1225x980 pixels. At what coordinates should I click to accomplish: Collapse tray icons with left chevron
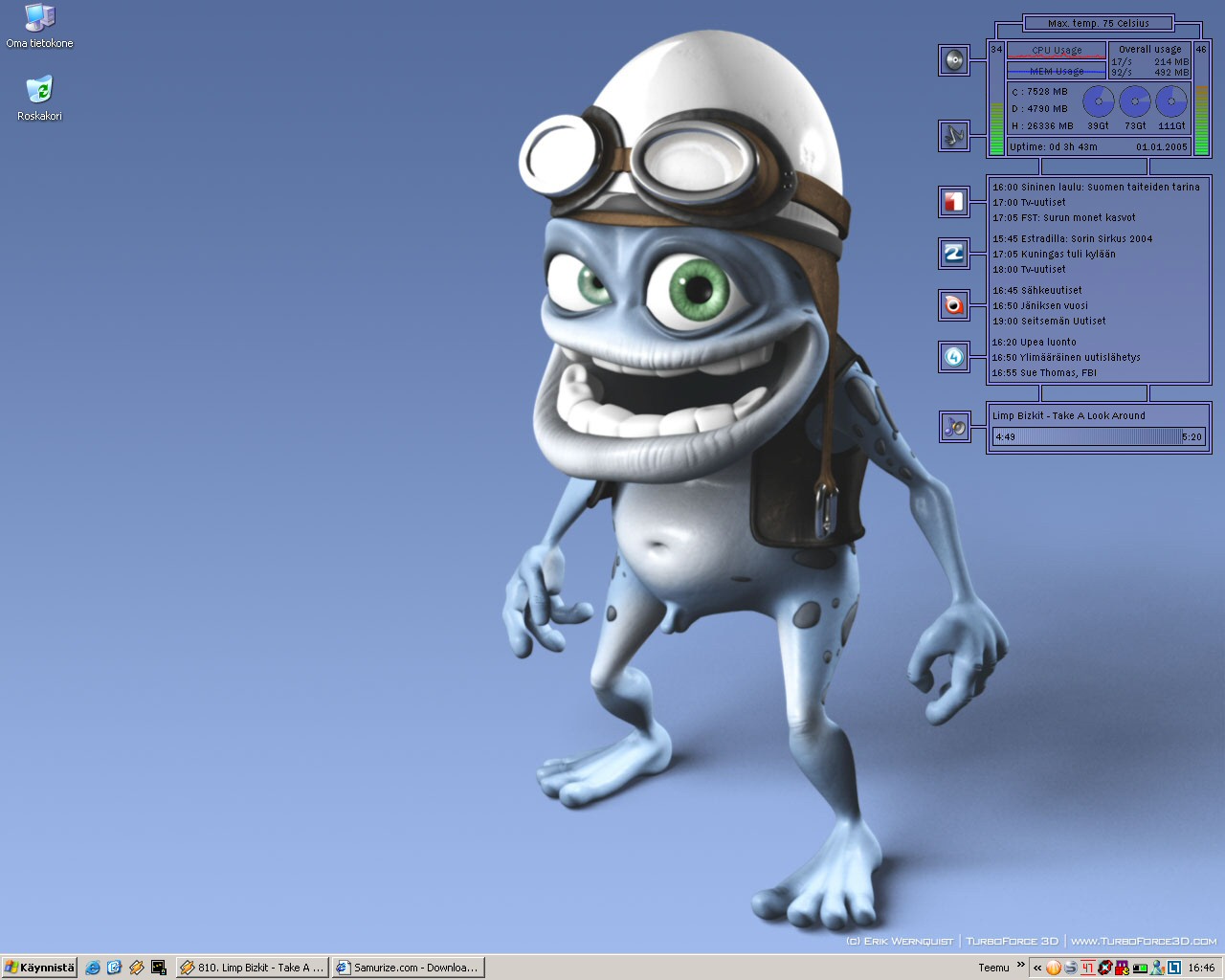coord(1036,969)
